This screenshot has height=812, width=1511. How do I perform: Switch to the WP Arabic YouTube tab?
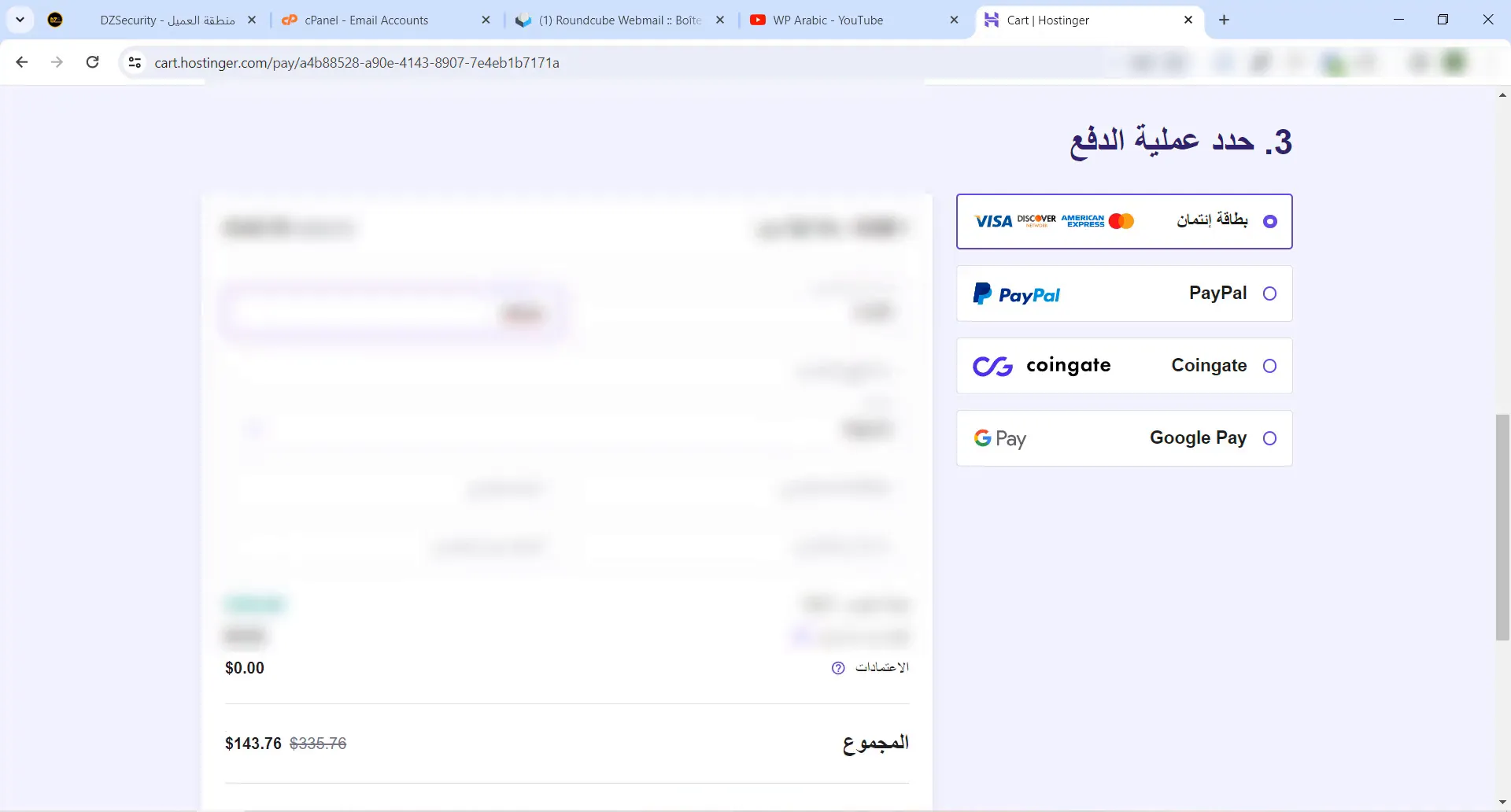coord(854,20)
